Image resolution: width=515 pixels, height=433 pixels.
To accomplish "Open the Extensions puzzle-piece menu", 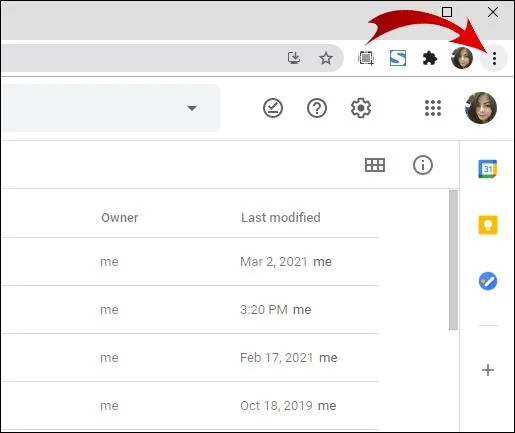I will click(x=430, y=58).
